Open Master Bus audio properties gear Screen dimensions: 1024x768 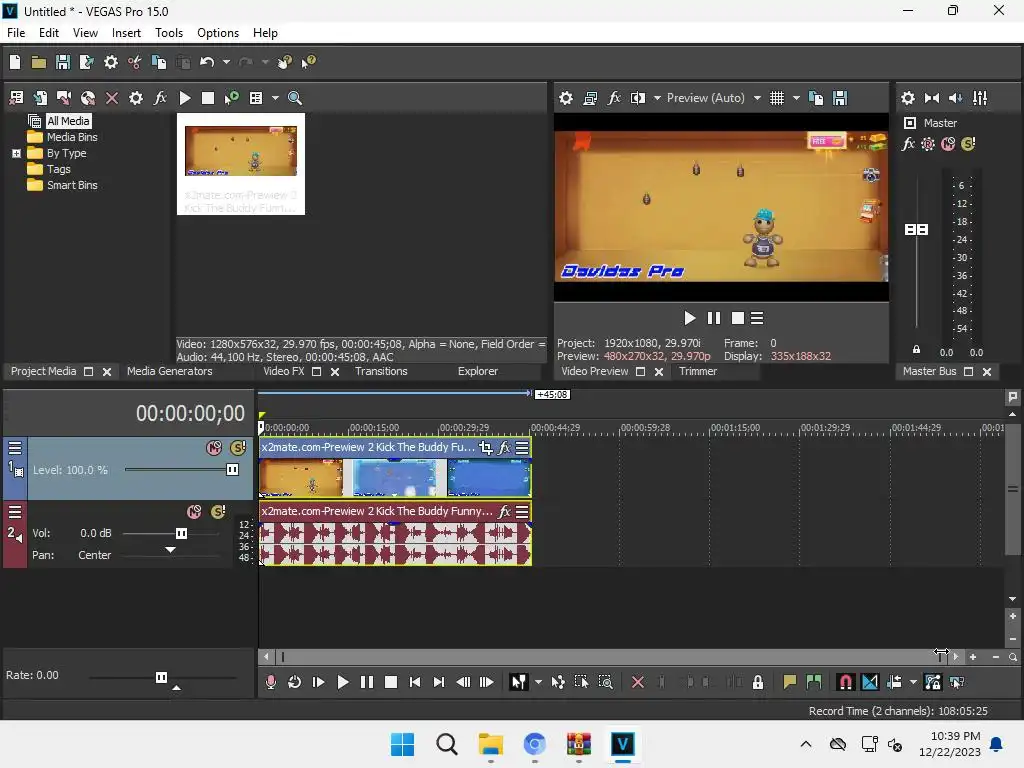(x=908, y=98)
